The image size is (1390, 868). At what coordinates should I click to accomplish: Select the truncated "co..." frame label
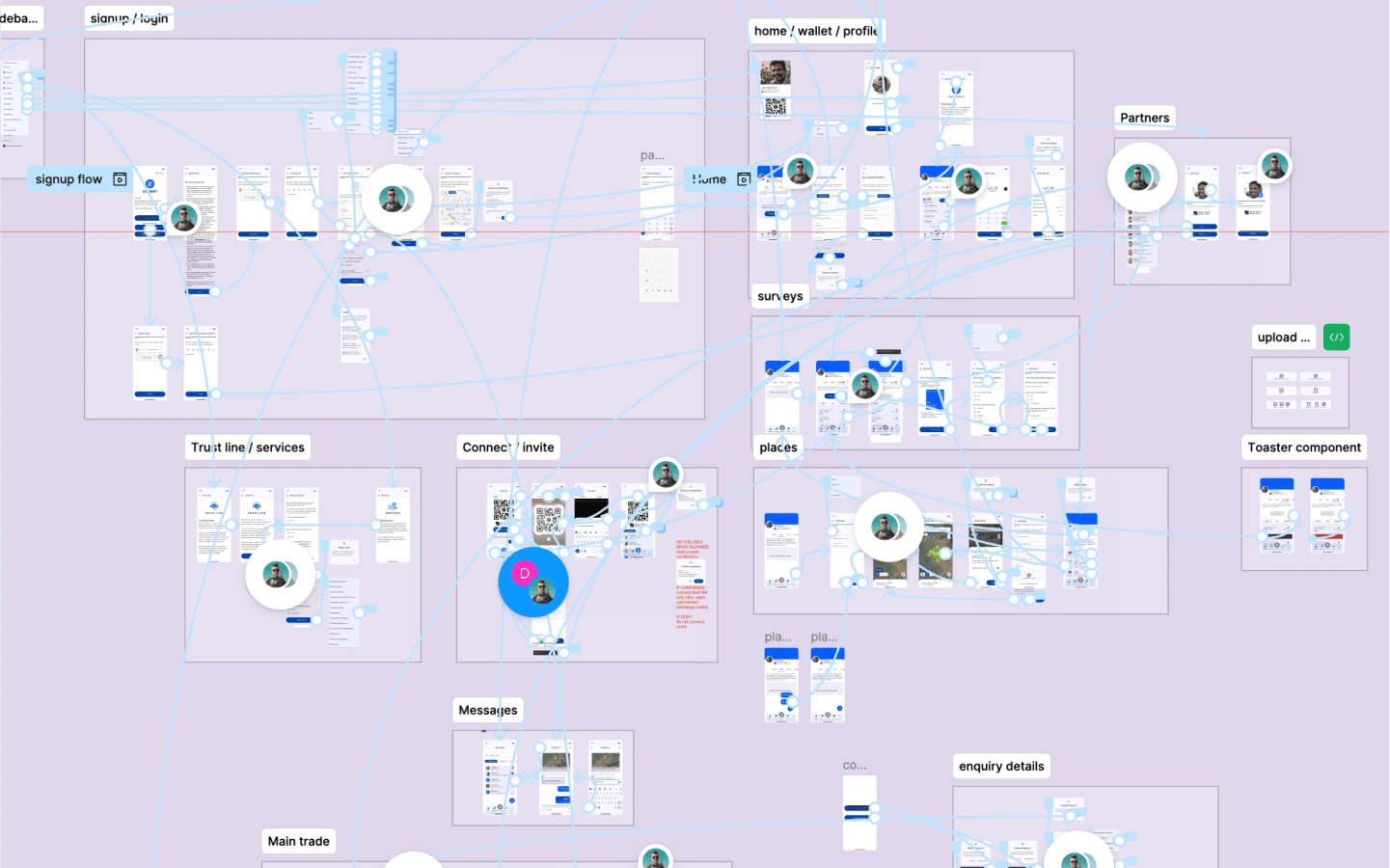point(855,765)
